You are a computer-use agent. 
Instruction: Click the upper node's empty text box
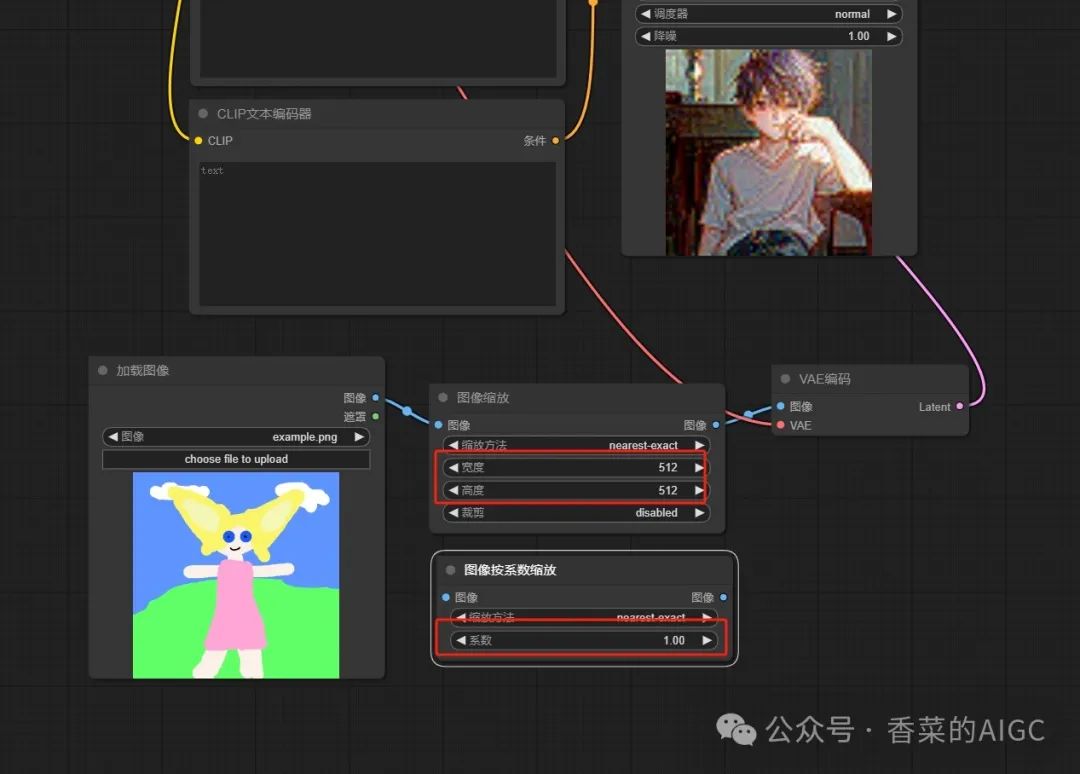tap(378, 38)
